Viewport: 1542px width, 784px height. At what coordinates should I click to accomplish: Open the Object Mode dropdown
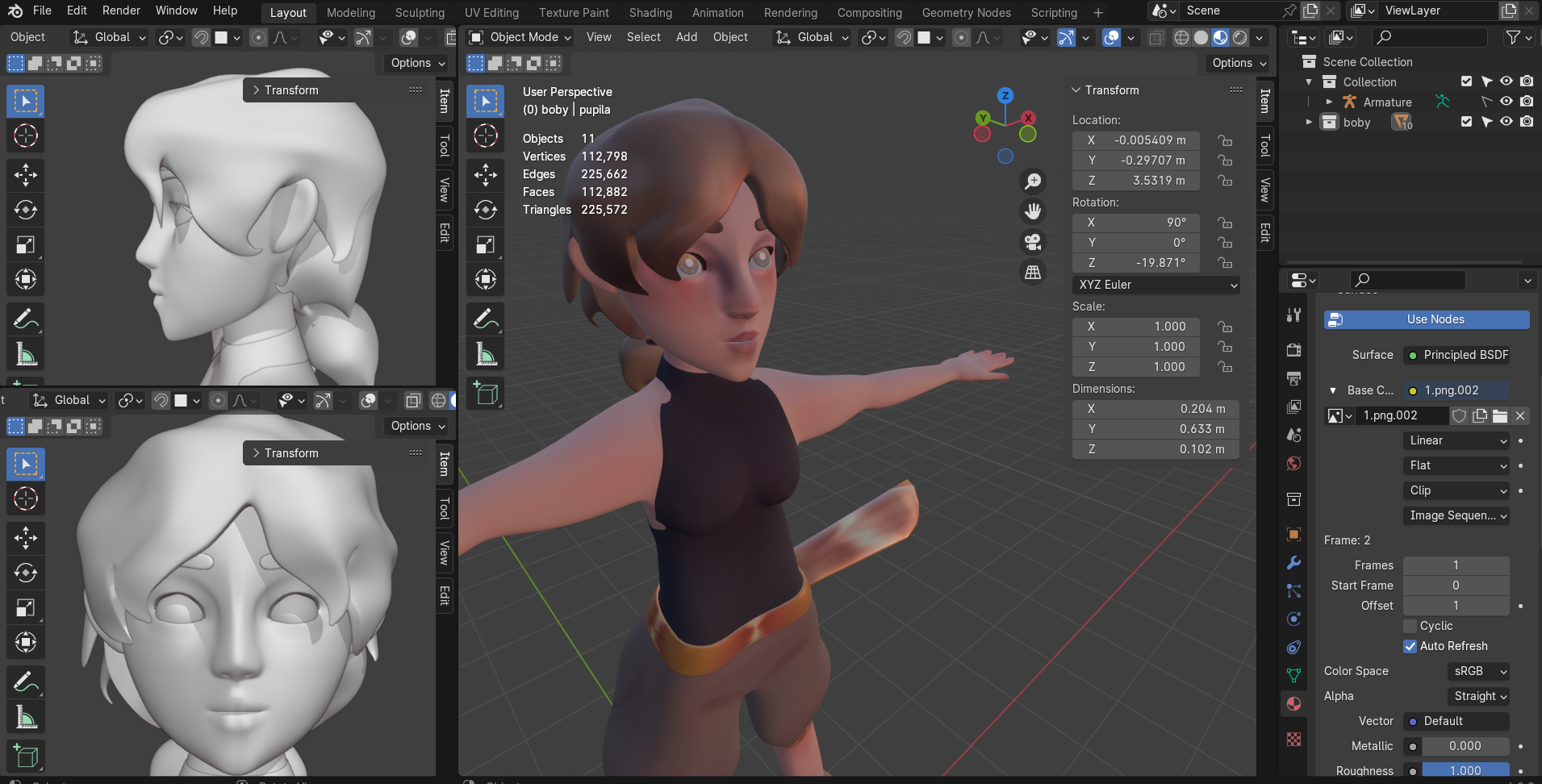coord(520,37)
